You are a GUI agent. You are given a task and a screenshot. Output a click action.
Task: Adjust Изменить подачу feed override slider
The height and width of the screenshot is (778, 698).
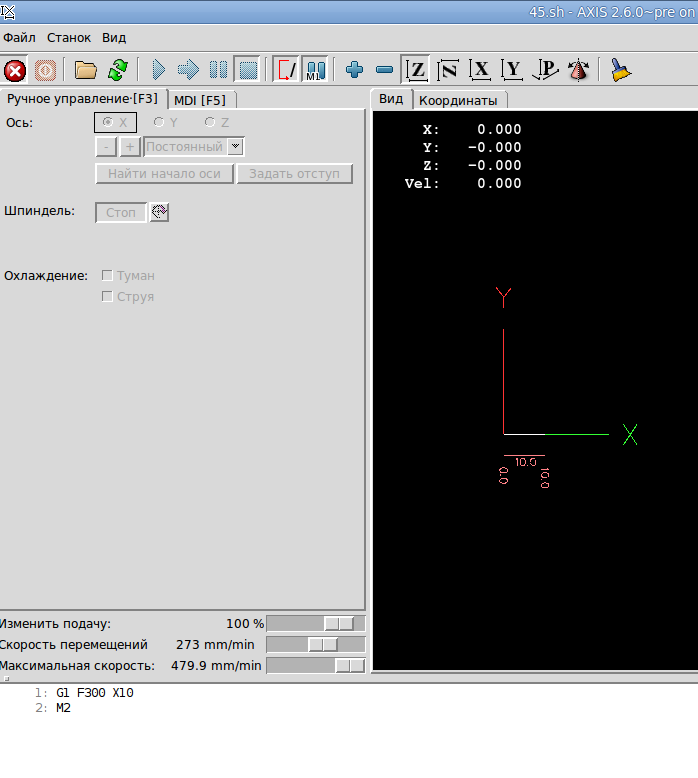pyautogui.click(x=316, y=624)
